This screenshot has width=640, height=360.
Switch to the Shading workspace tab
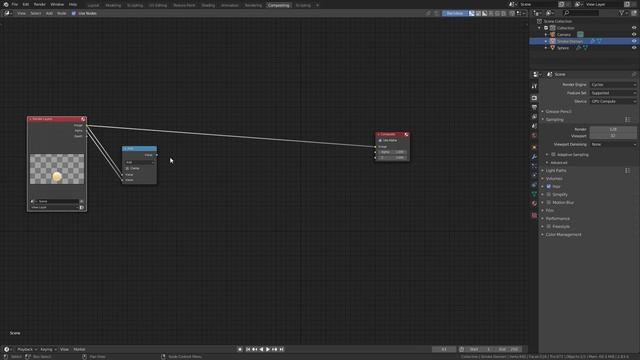[208, 5]
